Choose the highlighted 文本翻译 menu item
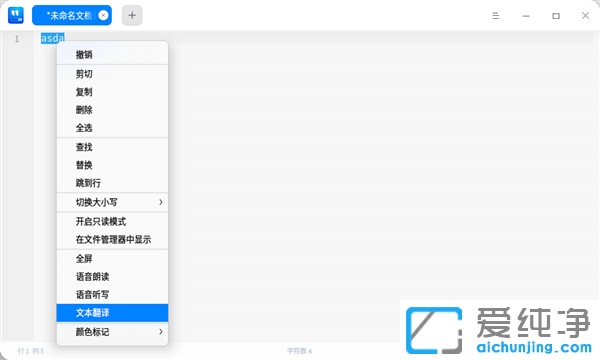 point(112,313)
